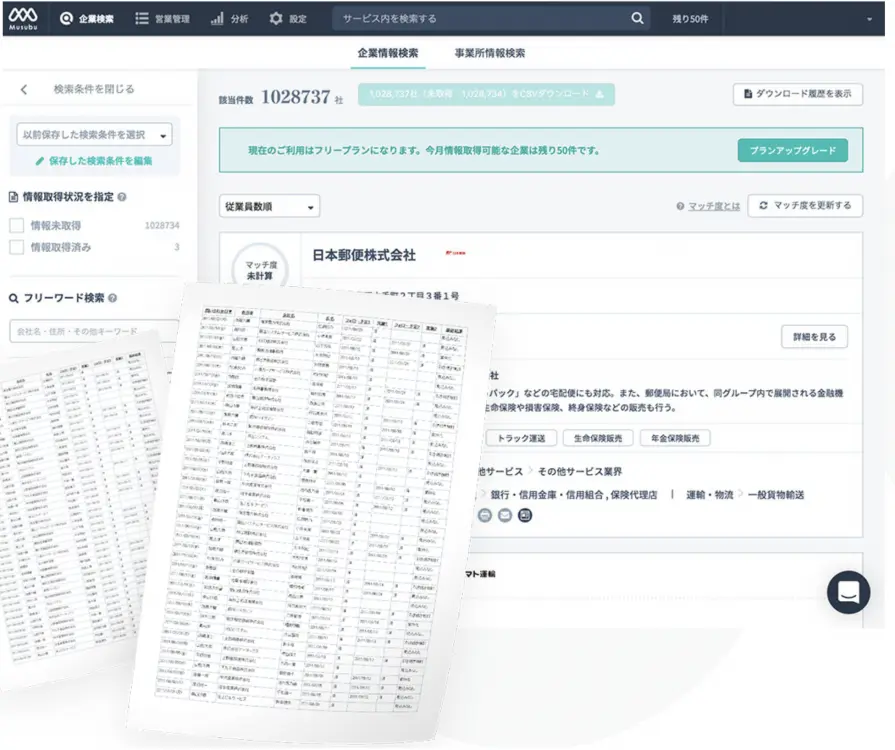
Task: Click マッチ度を更新する button
Action: [x=805, y=205]
